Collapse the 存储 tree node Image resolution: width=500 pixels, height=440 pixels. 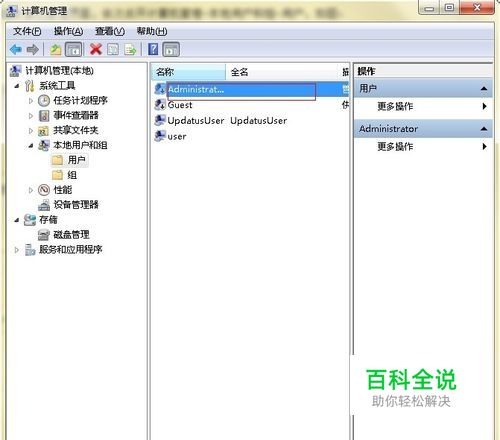[x=17, y=220]
